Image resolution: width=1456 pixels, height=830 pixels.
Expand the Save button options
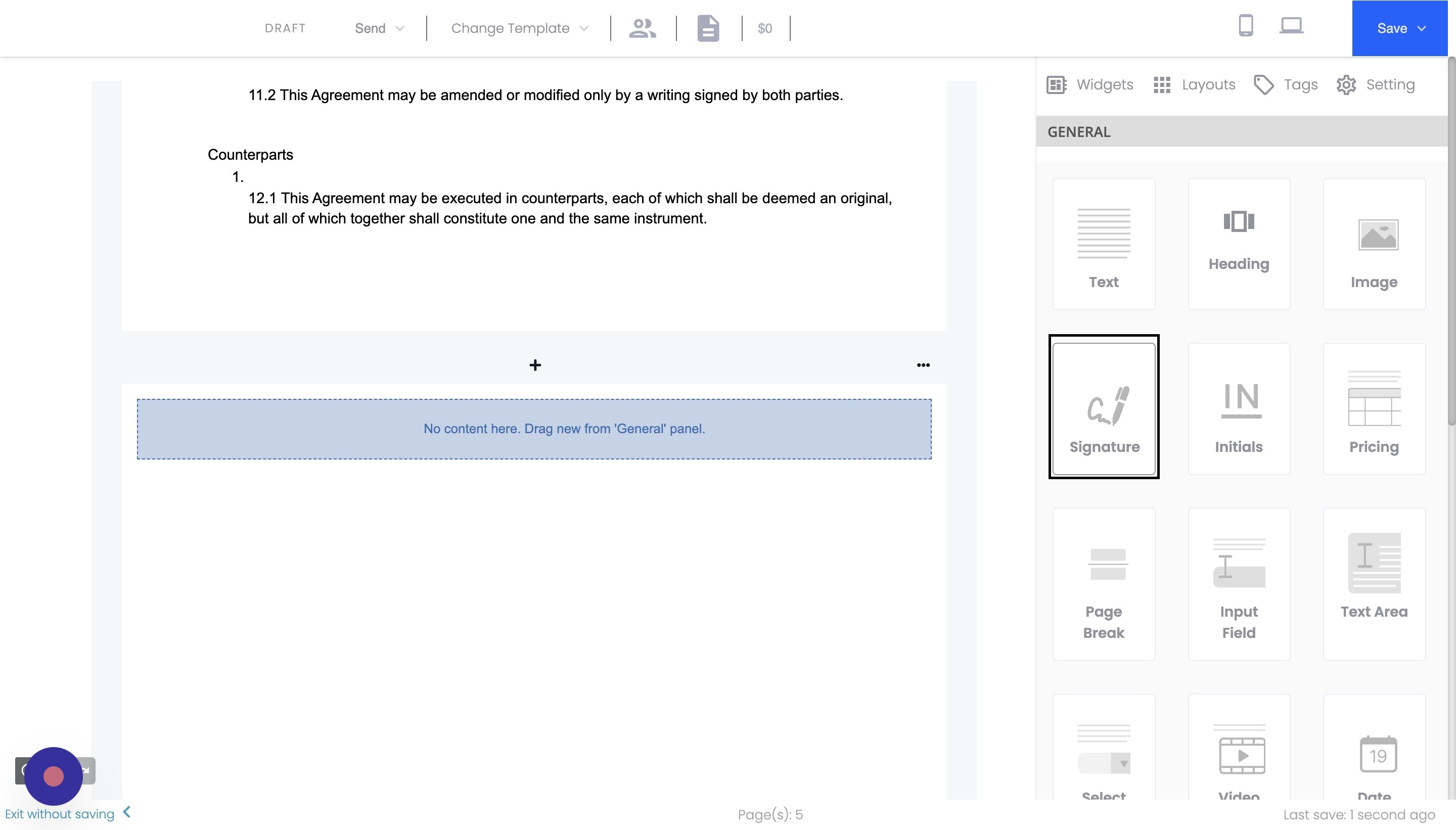click(x=1422, y=28)
